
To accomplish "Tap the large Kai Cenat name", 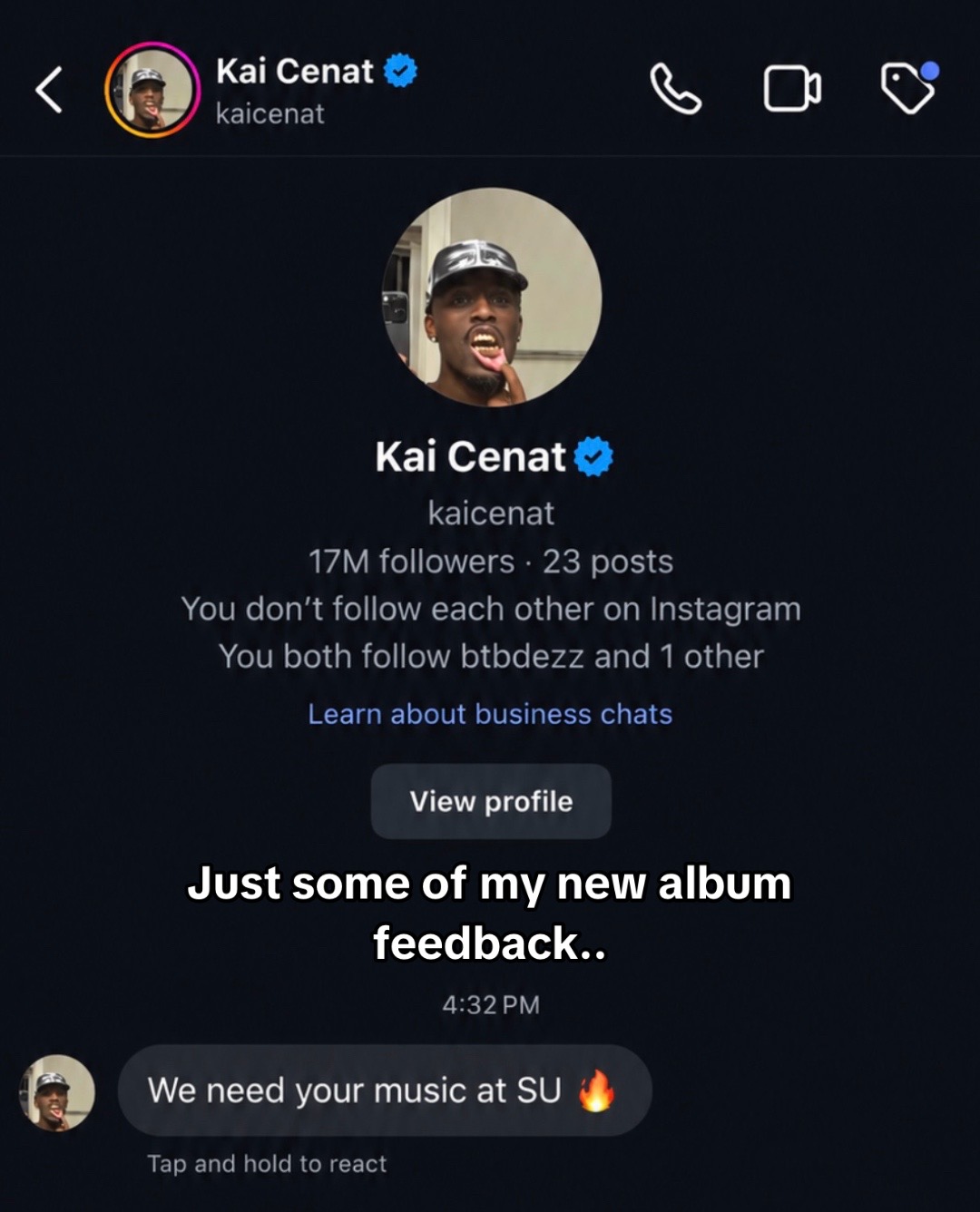I will (471, 456).
